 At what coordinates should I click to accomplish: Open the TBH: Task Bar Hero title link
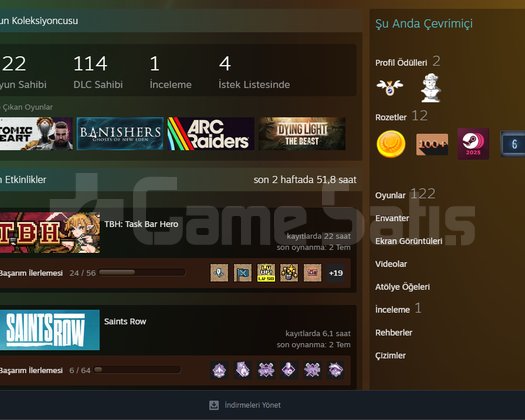[141, 224]
